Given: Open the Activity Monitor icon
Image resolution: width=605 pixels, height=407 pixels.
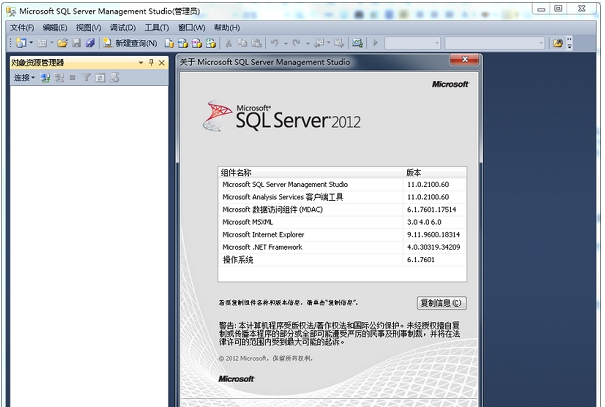Looking at the screenshot, I should tap(357, 43).
